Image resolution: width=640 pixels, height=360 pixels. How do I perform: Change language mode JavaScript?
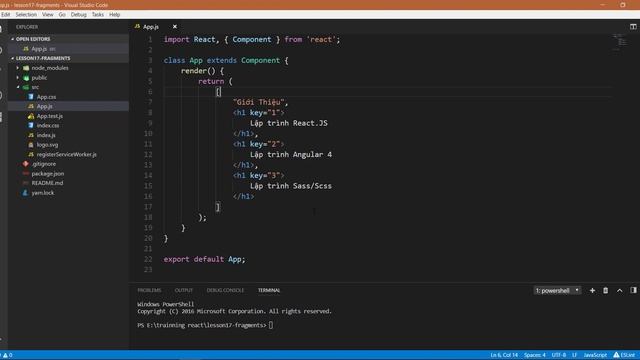(595, 355)
